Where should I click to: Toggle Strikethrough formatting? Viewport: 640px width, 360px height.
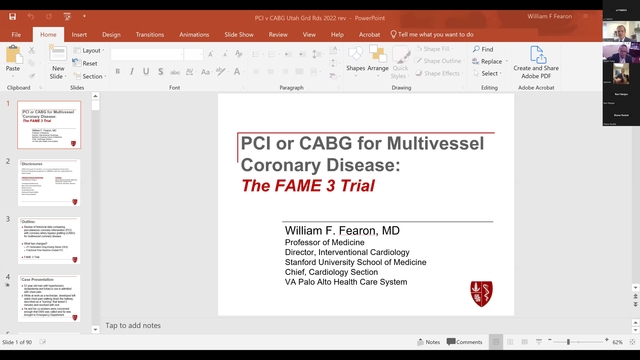click(x=175, y=72)
